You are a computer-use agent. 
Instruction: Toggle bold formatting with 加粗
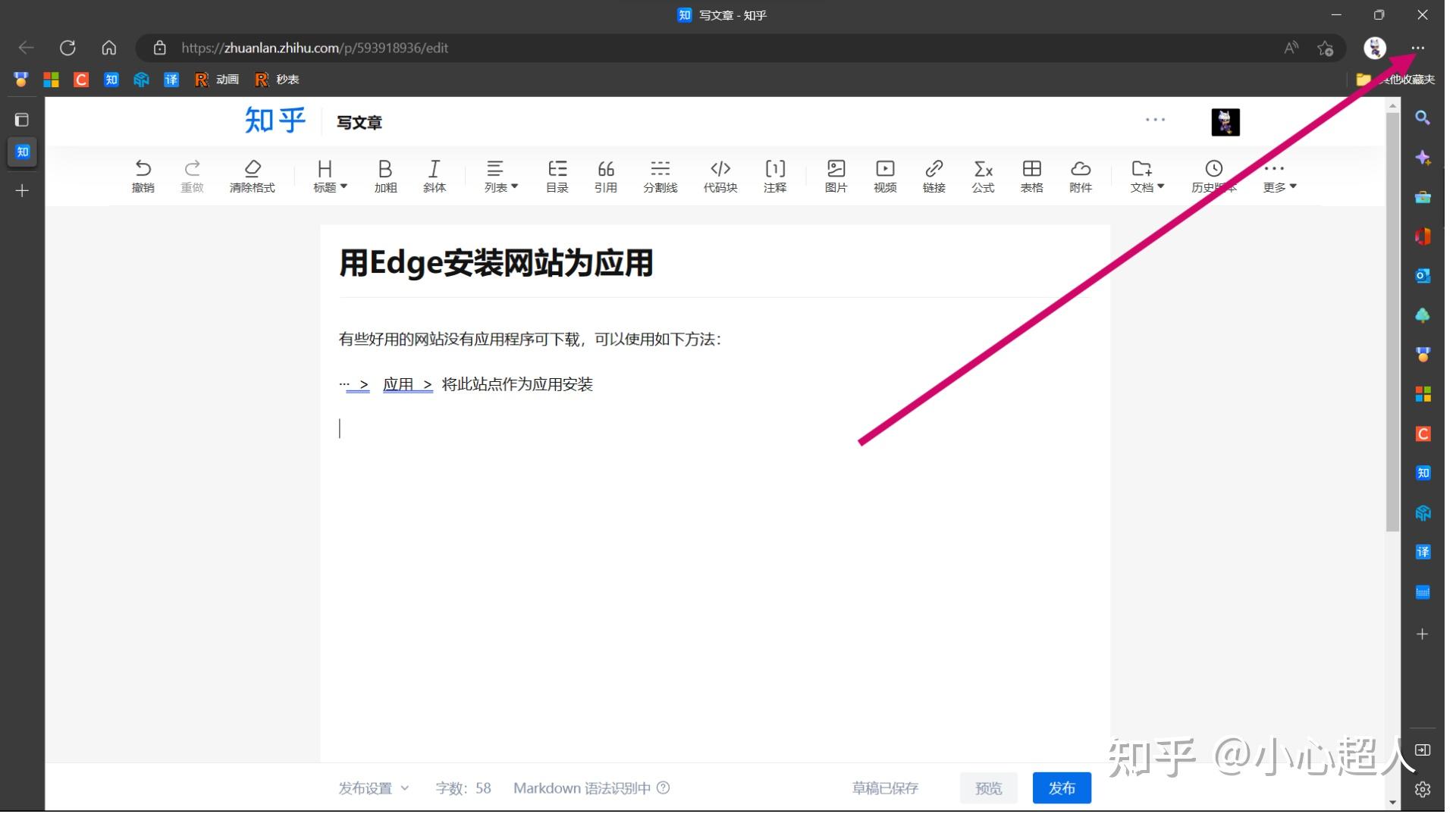[x=384, y=175]
